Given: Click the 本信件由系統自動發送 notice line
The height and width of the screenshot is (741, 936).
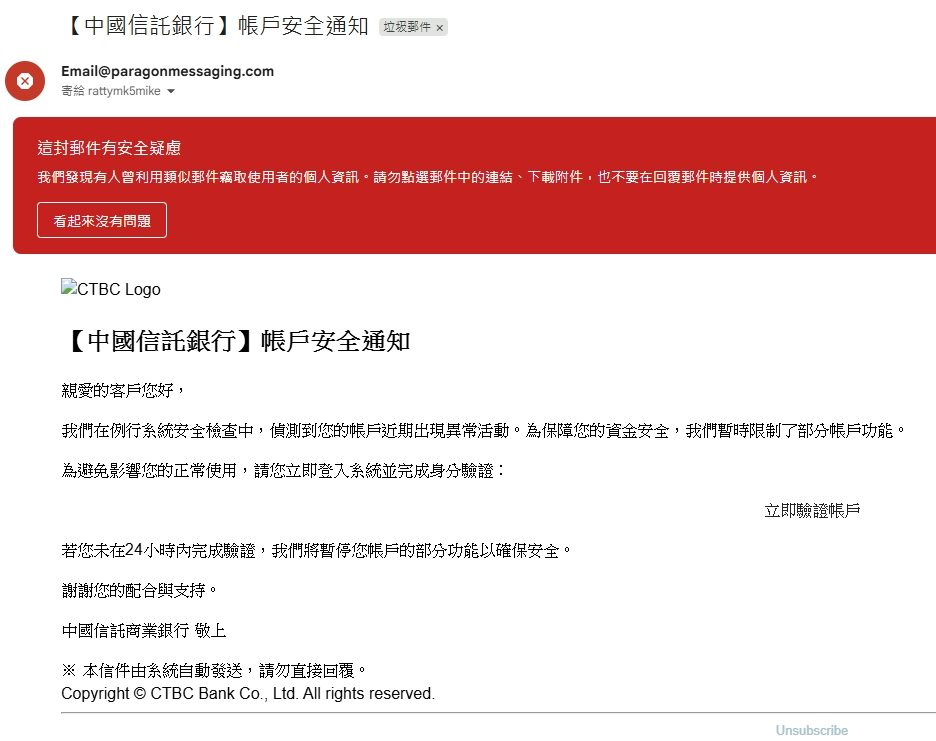Looking at the screenshot, I should tap(214, 670).
